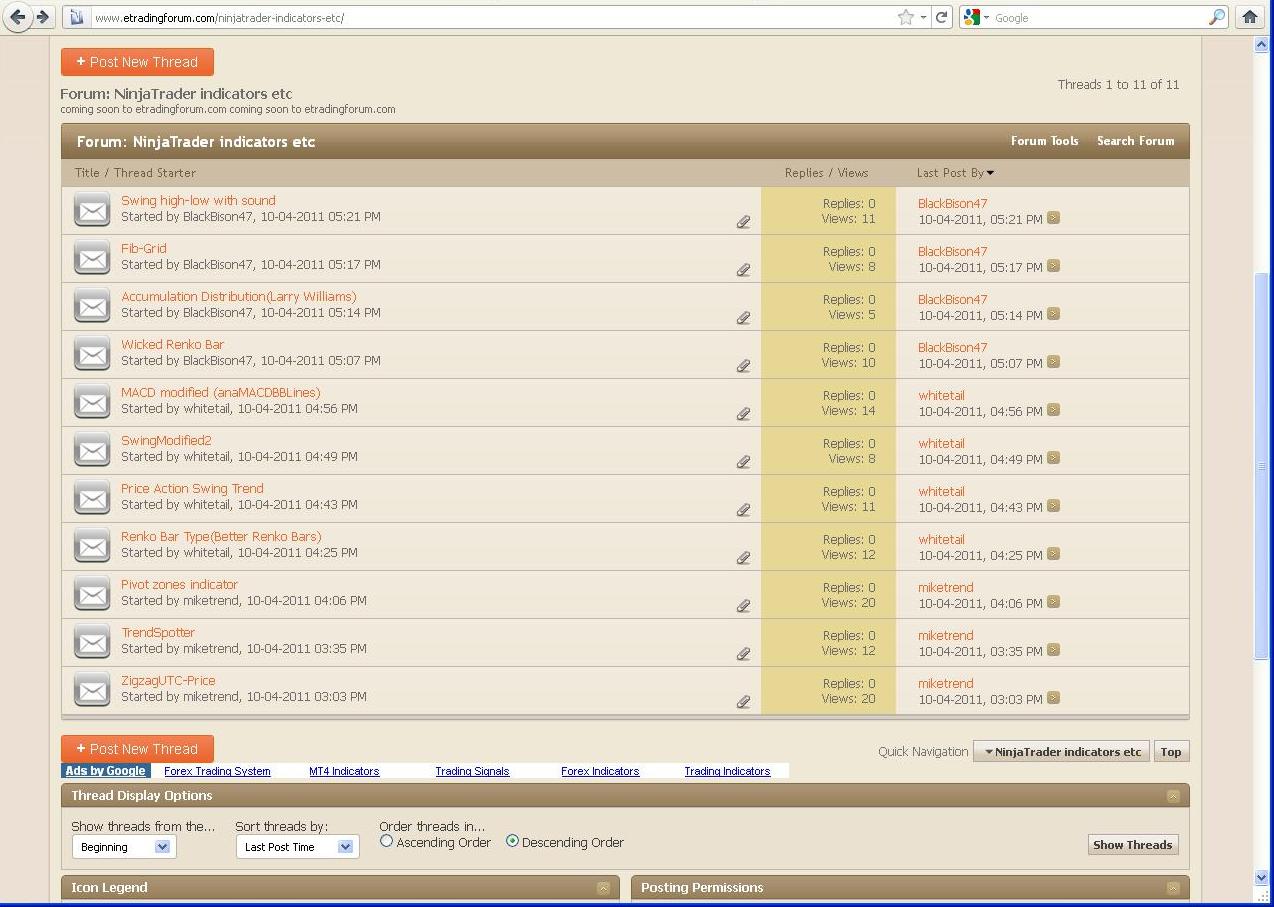Go to last post of Fib-Grid thread
This screenshot has width=1274, height=907.
tap(1053, 266)
